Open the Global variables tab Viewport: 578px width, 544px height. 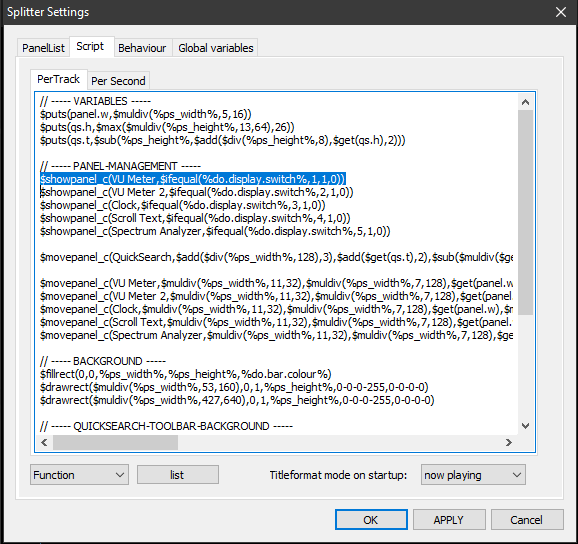point(216,48)
